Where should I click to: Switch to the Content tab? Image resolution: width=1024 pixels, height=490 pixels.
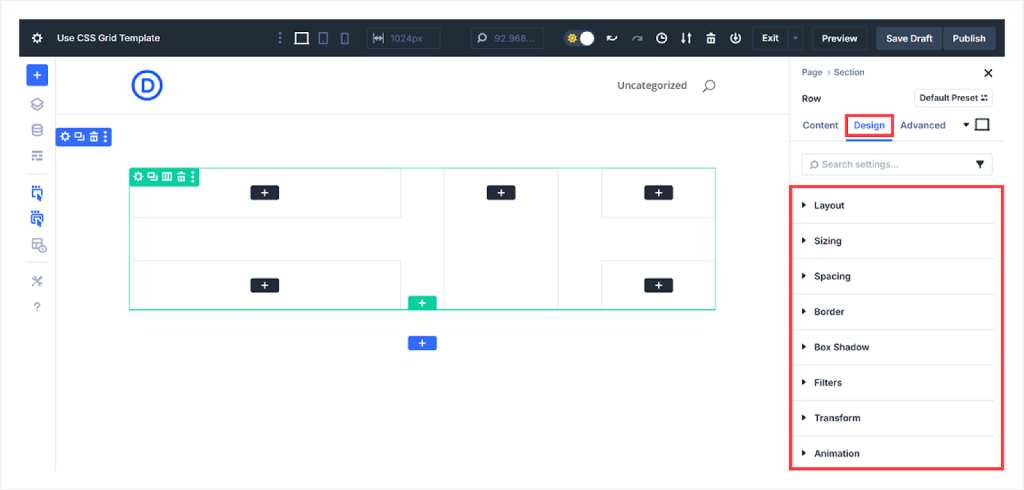point(820,125)
